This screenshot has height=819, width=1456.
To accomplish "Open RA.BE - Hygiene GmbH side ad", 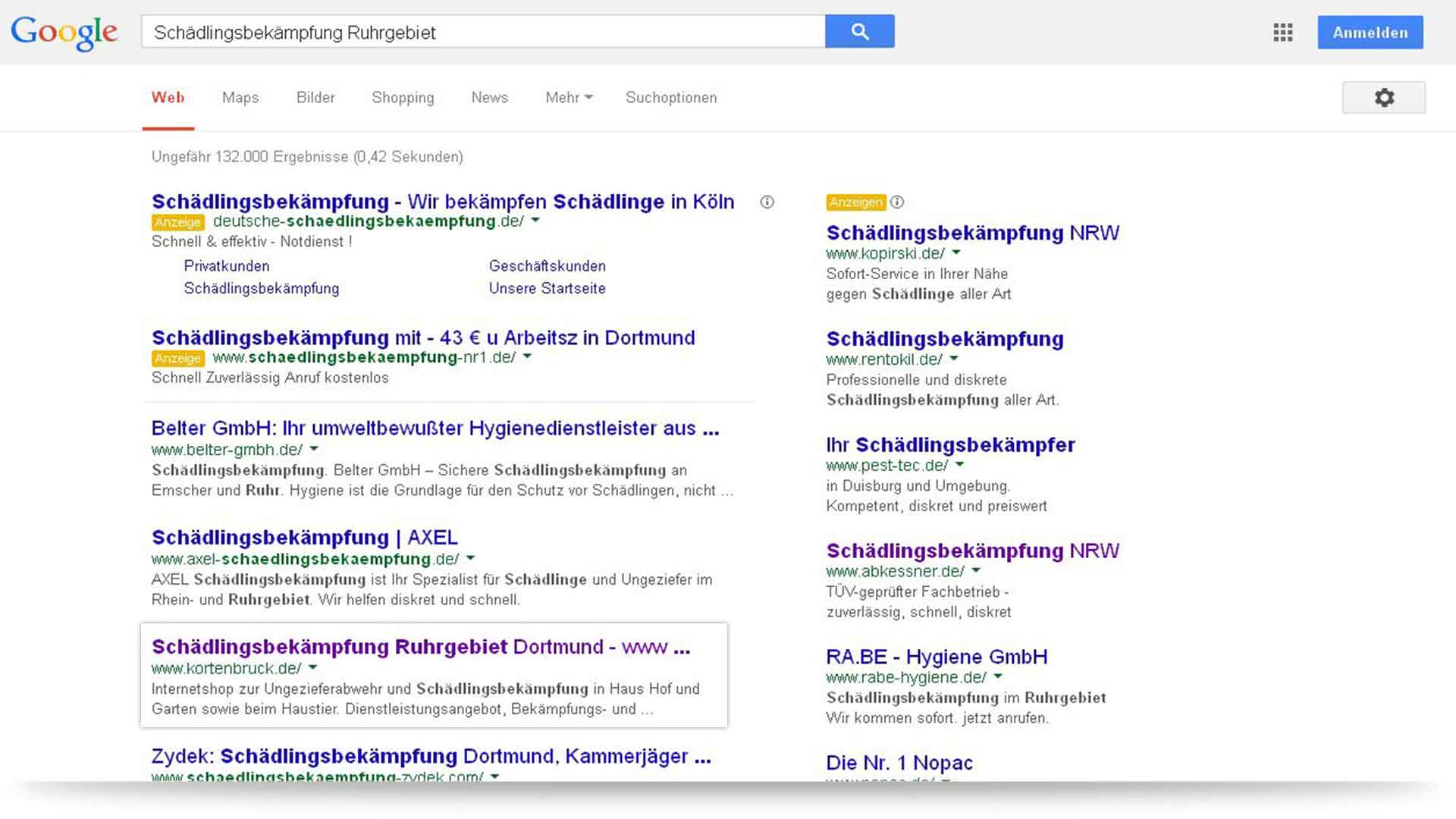I will (937, 657).
